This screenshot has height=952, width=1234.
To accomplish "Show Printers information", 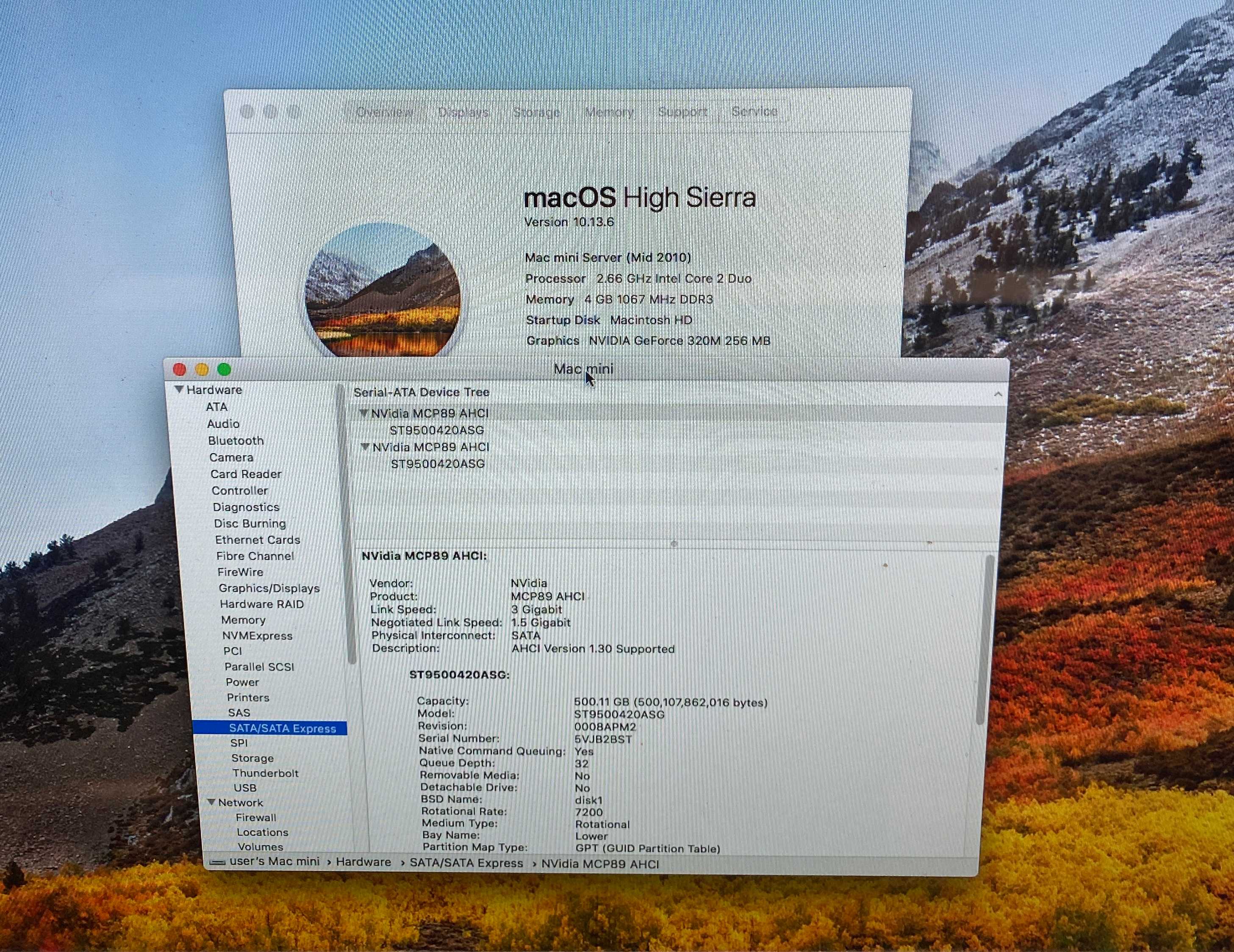I will 247,697.
